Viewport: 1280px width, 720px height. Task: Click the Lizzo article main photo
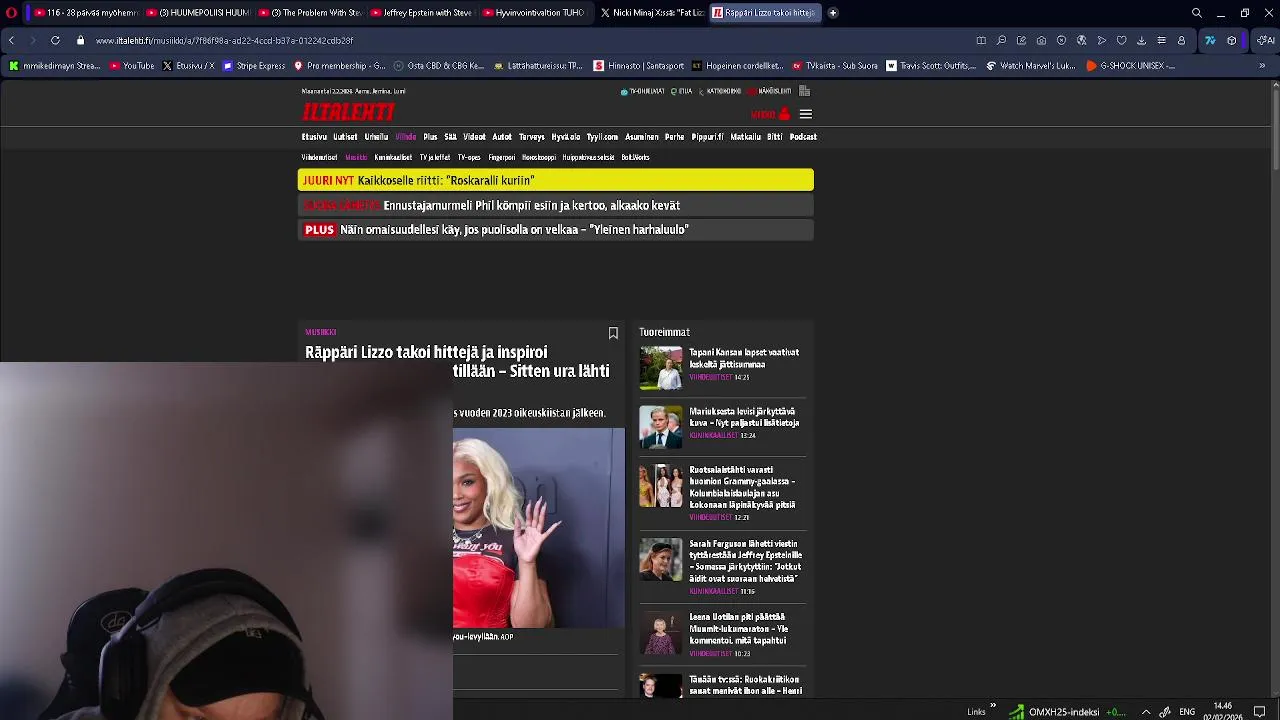538,528
